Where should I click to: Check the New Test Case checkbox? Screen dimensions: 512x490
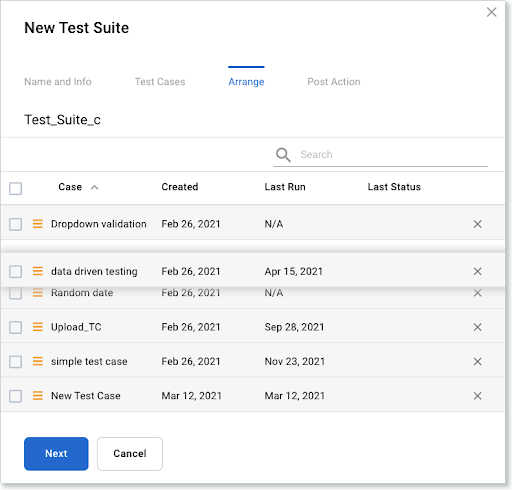coord(16,396)
